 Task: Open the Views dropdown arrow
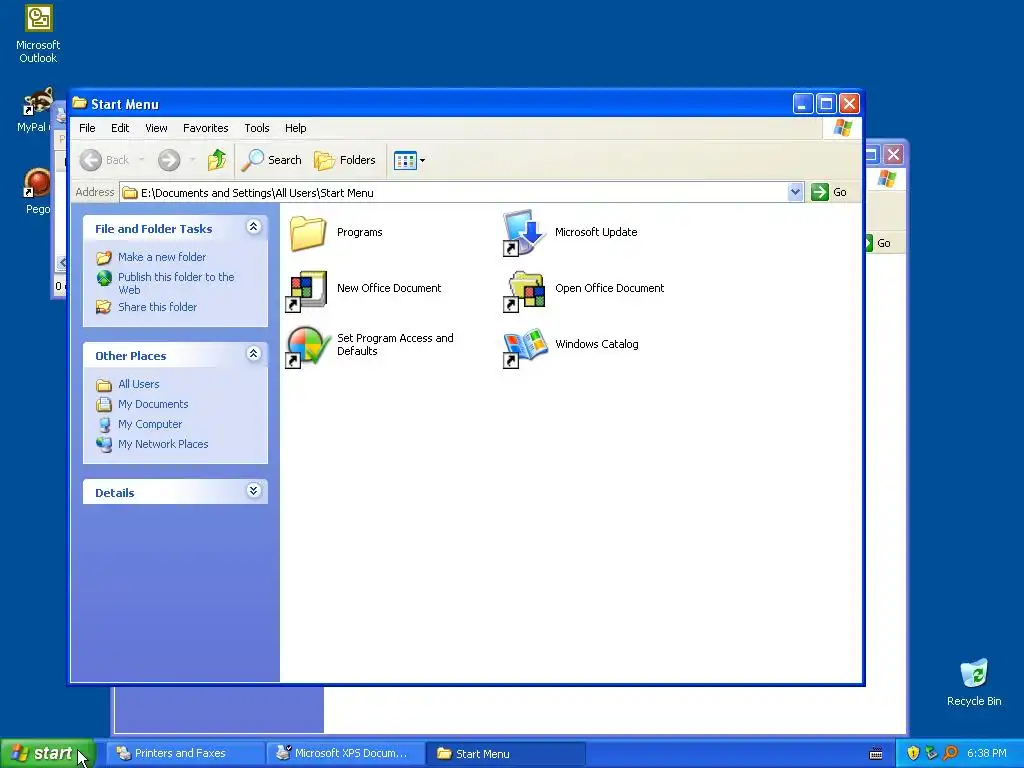[x=423, y=160]
